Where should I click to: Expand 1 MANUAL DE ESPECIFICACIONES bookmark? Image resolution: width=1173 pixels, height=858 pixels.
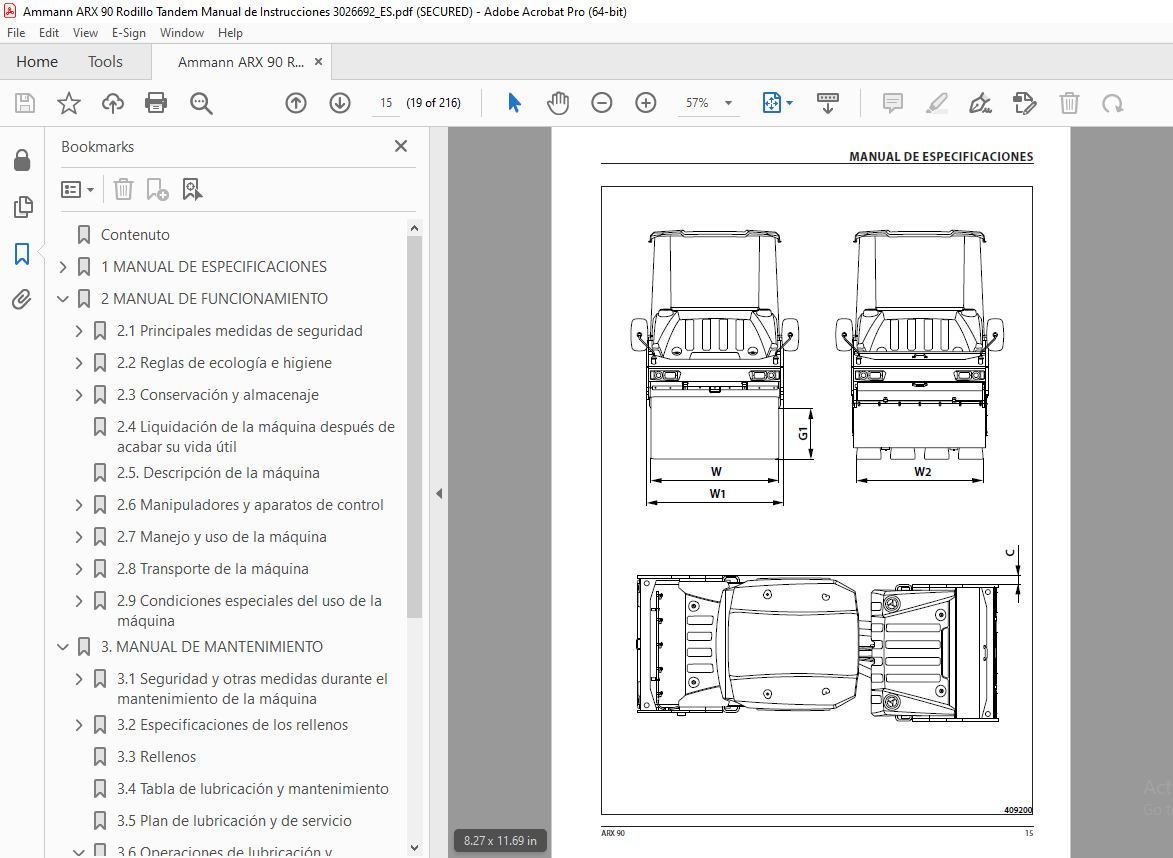point(64,267)
